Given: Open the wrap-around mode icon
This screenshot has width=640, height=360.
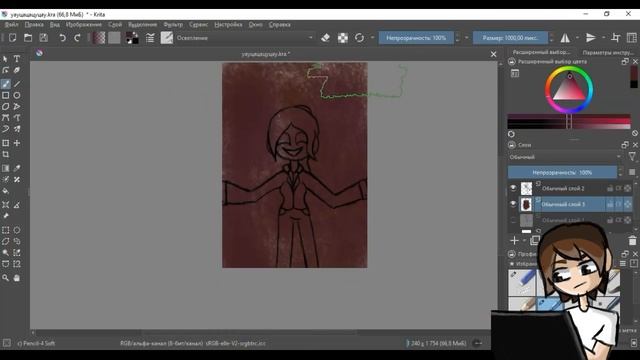Looking at the screenshot, I should [x=616, y=38].
